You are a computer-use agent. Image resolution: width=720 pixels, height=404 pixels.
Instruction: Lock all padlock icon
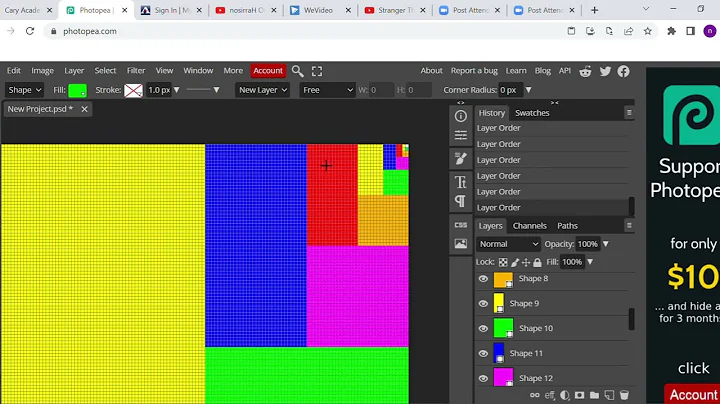(537, 262)
